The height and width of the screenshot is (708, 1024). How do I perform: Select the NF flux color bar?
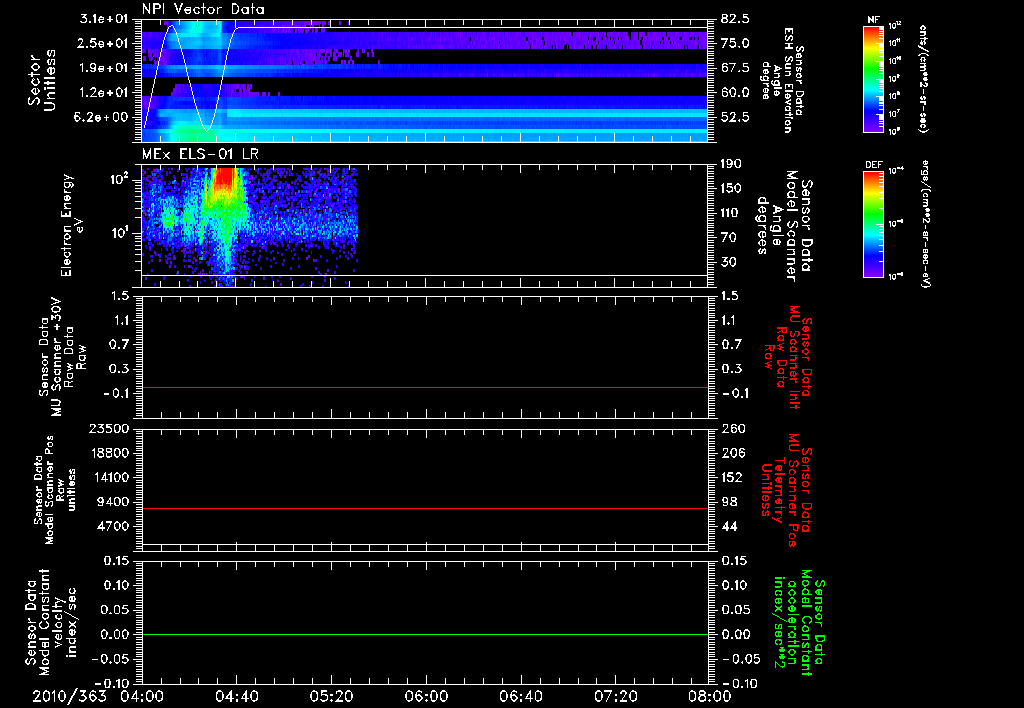click(874, 79)
